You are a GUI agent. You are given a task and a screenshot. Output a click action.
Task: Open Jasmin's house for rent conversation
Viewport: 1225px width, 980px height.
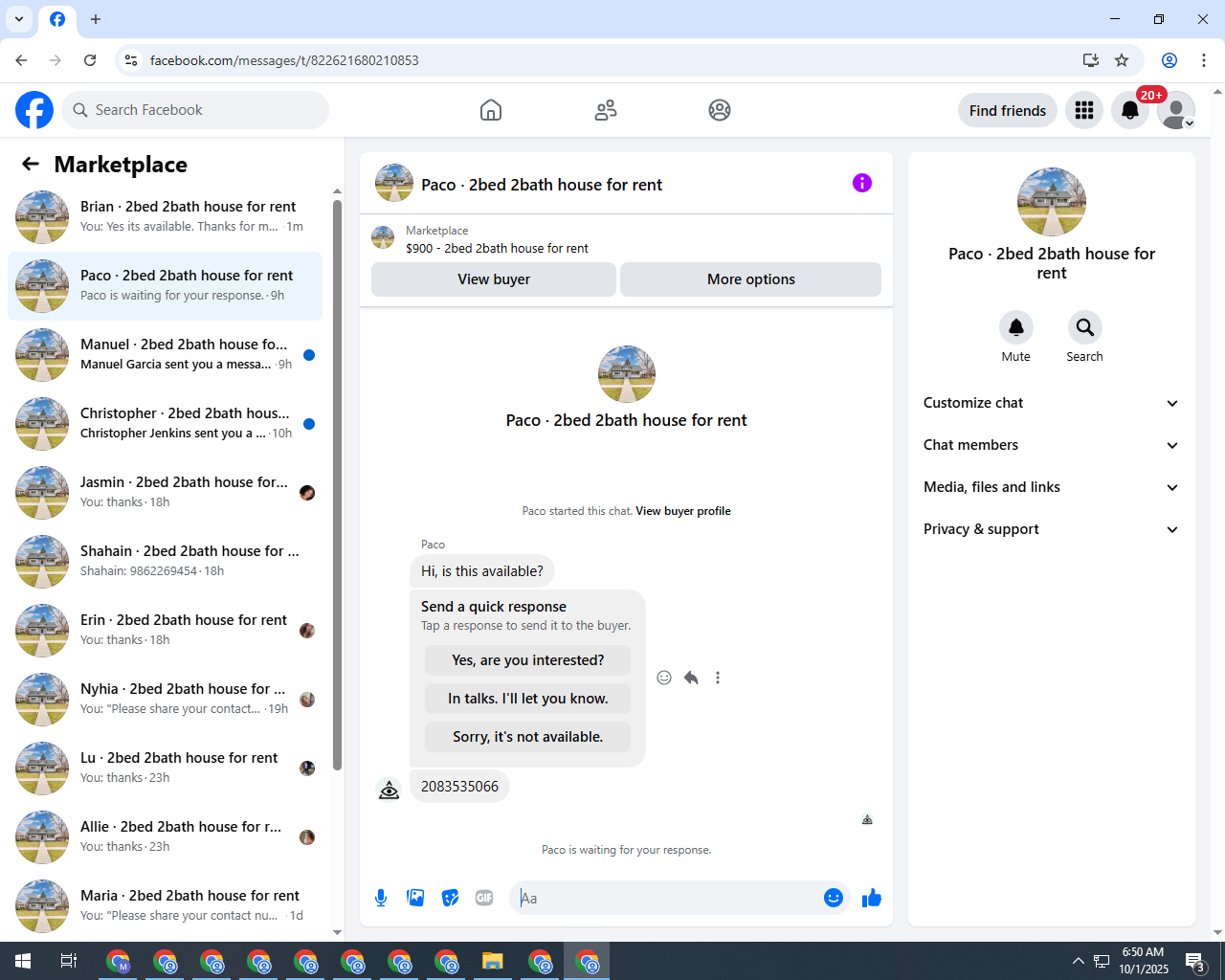pos(165,493)
